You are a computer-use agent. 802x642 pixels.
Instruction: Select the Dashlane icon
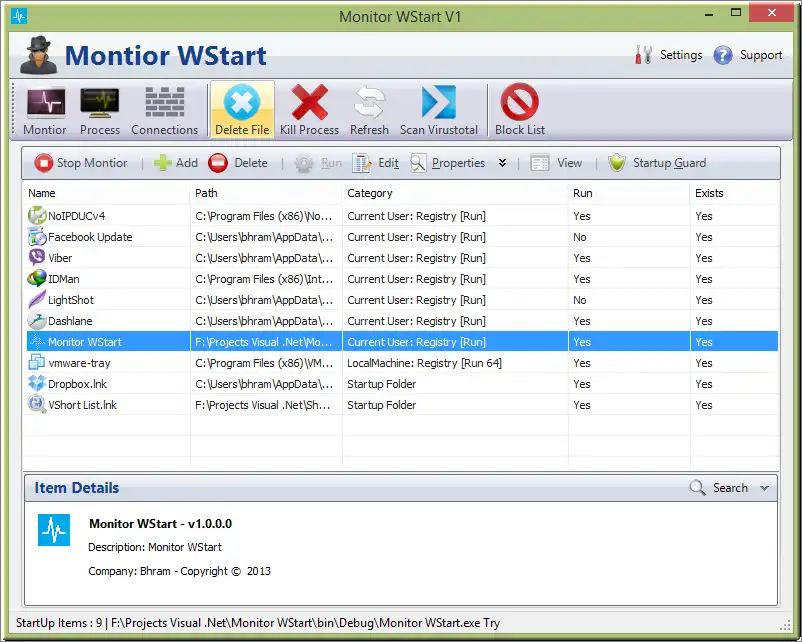[x=37, y=321]
